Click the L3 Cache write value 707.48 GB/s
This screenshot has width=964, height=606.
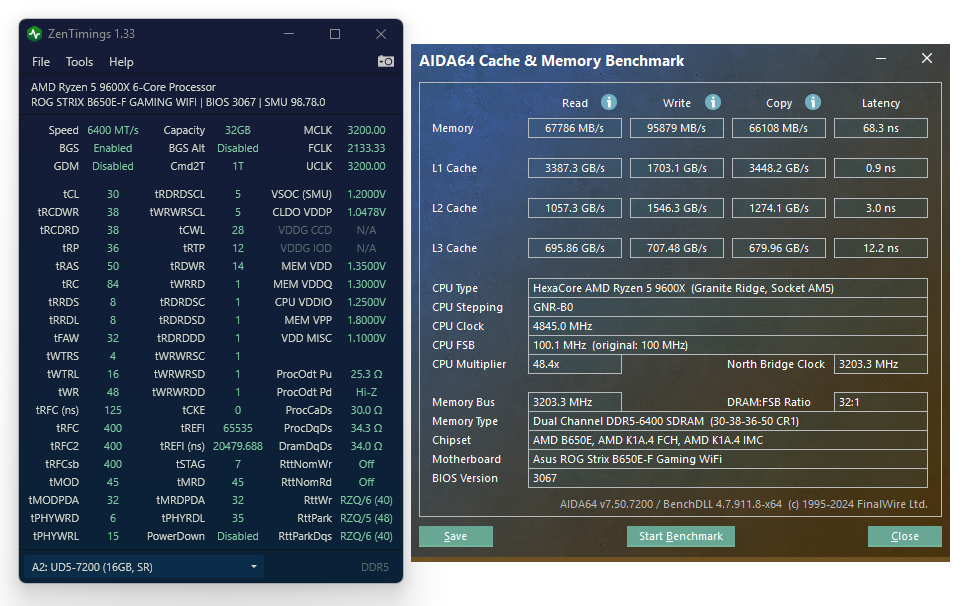pyautogui.click(x=677, y=248)
